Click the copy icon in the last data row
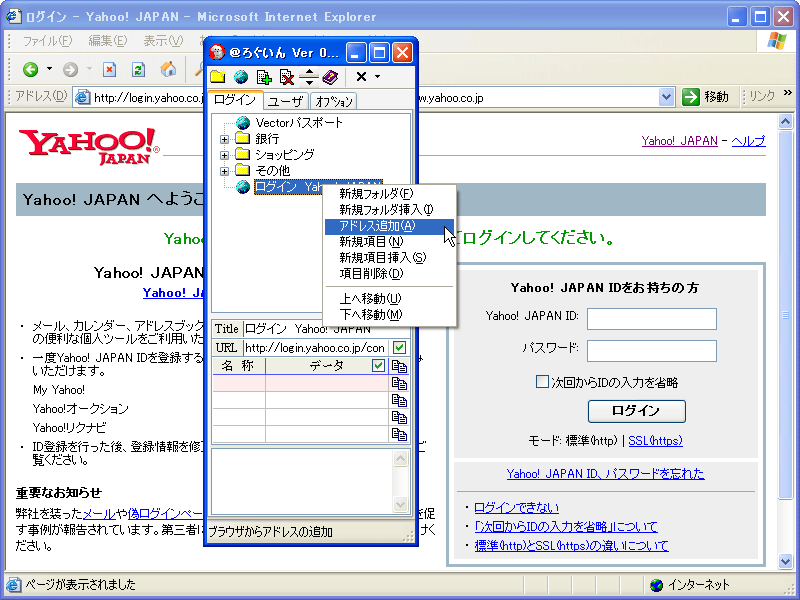 click(399, 434)
